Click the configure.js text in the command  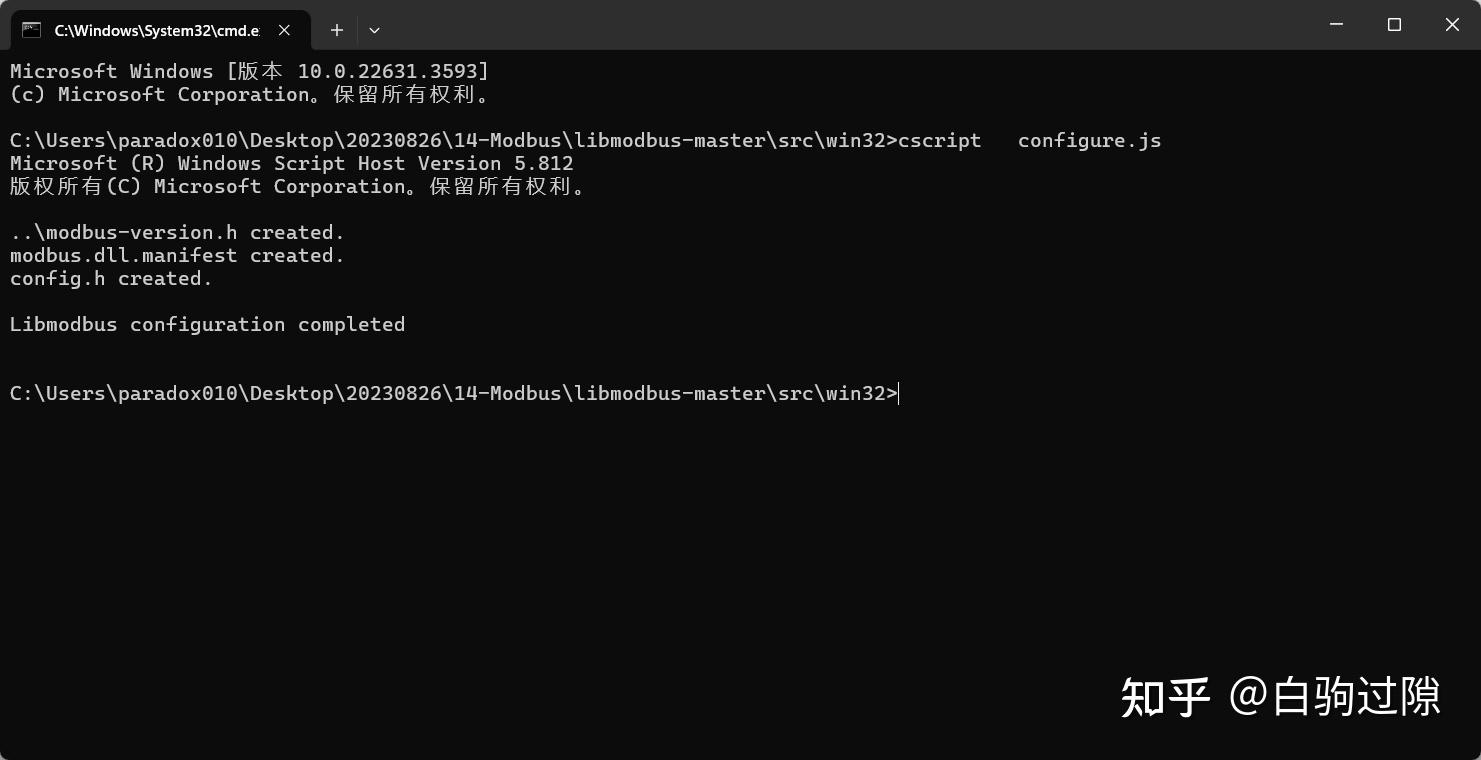coord(1089,141)
